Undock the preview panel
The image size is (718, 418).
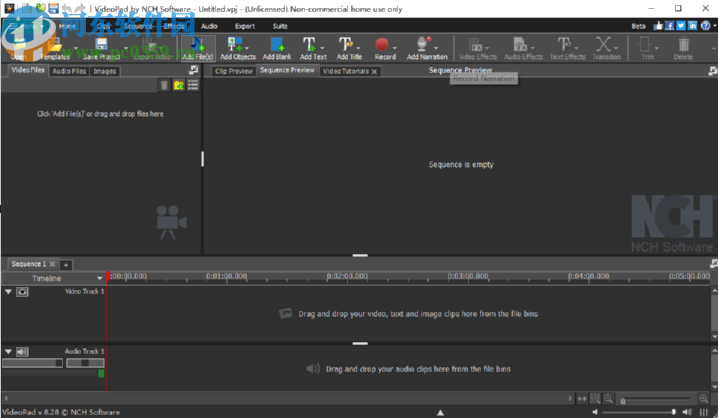tap(713, 71)
